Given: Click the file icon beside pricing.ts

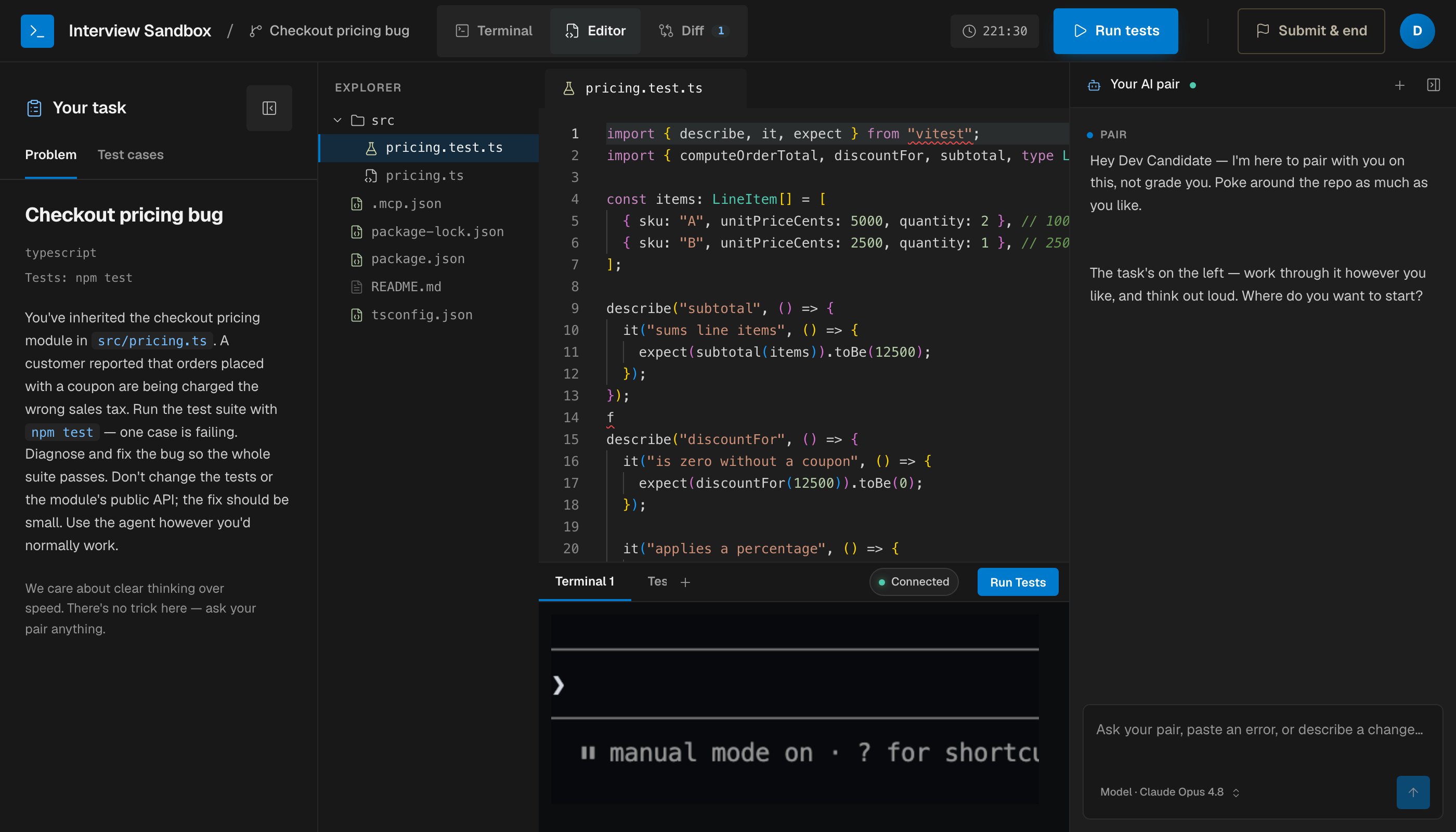Looking at the screenshot, I should click(x=371, y=176).
